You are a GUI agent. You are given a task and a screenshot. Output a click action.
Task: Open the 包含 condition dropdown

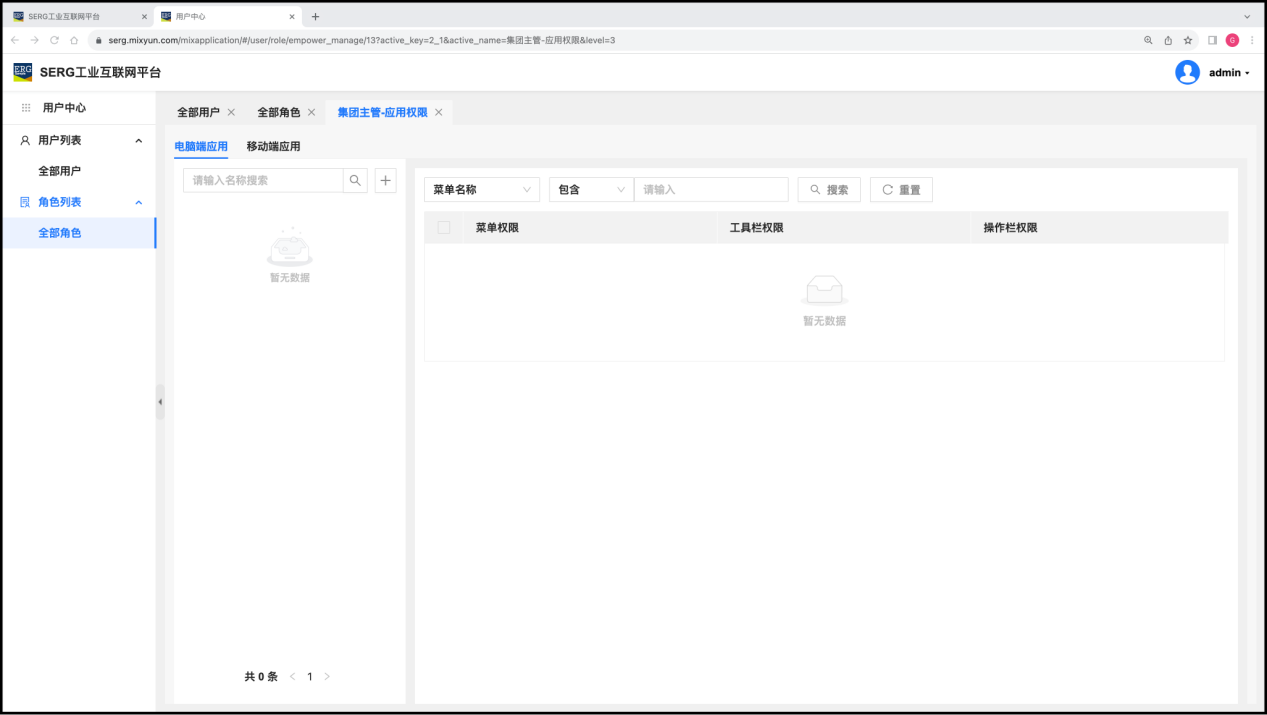(591, 190)
